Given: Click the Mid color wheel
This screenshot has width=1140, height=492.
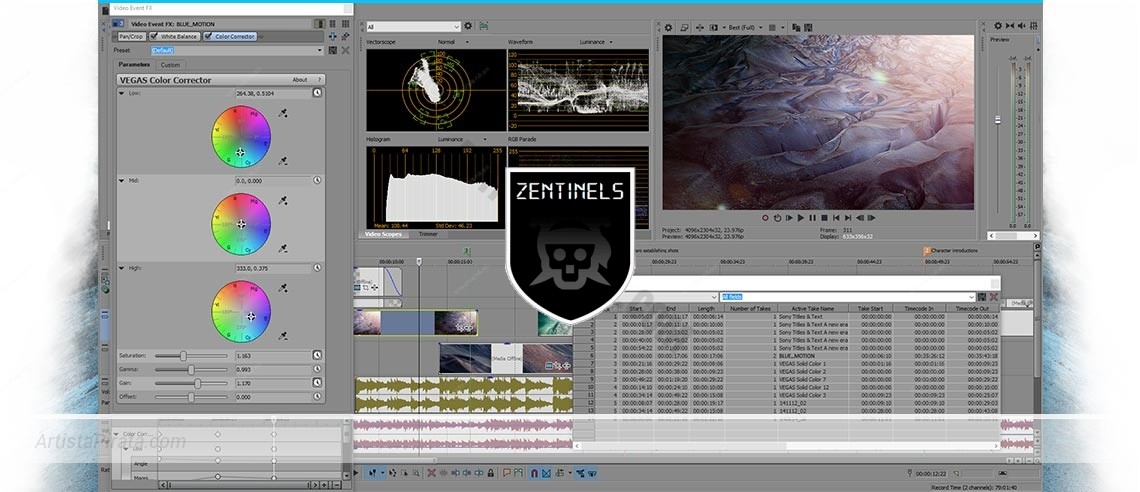Looking at the screenshot, I should (241, 224).
